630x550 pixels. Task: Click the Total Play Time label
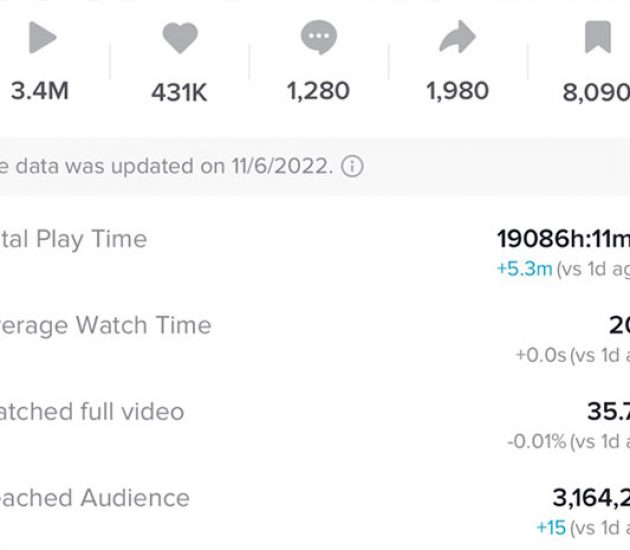74,239
